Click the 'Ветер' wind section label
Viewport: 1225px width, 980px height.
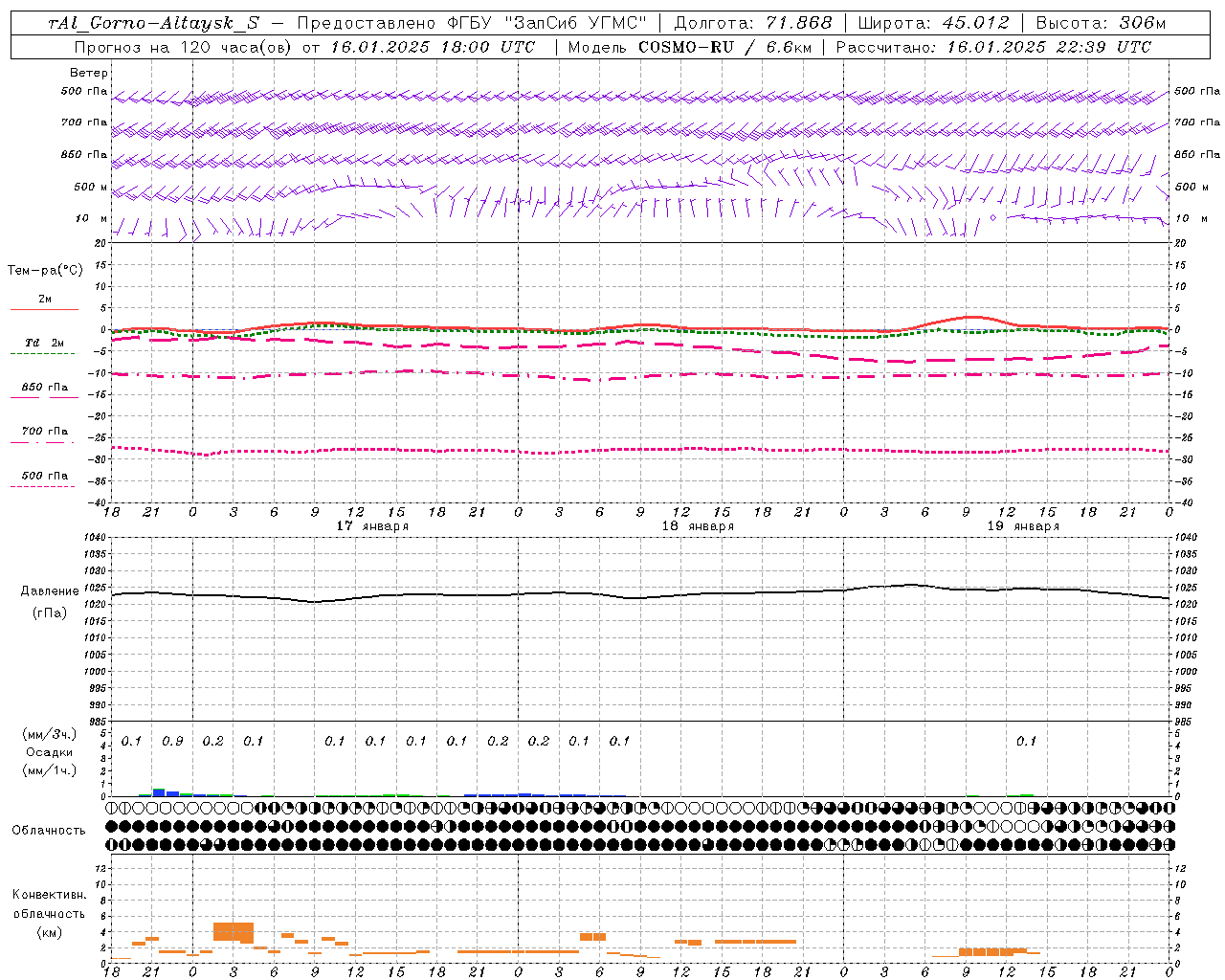89,73
